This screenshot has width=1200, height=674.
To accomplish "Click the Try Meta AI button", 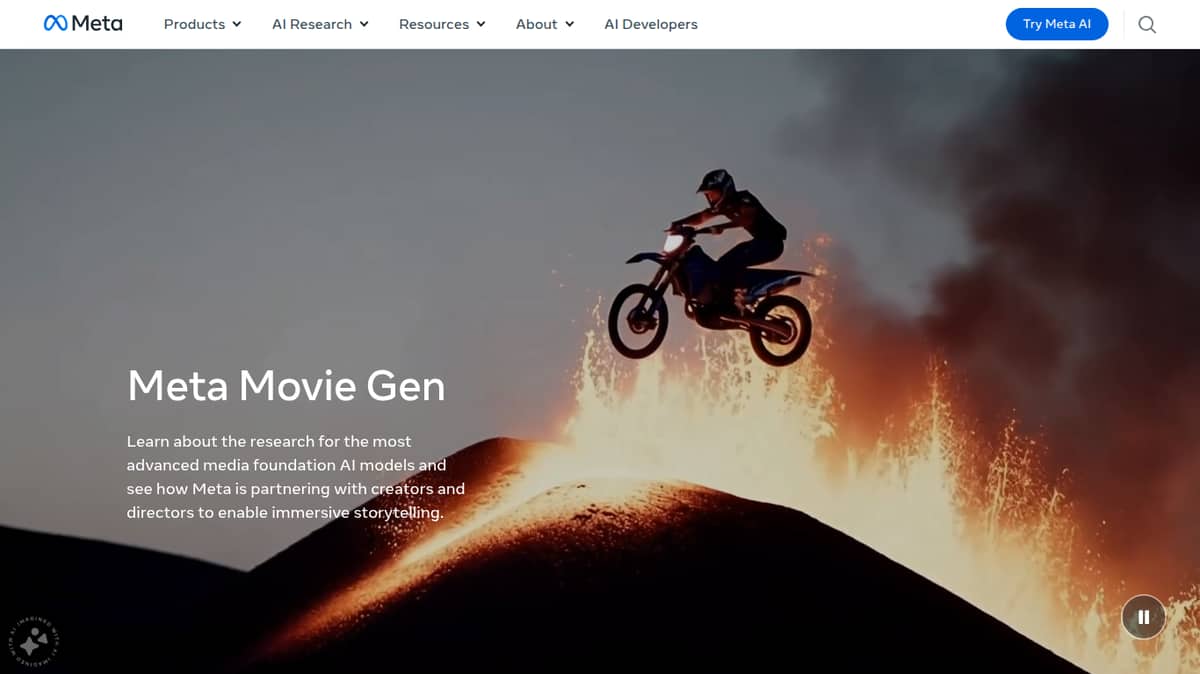I will [1057, 24].
